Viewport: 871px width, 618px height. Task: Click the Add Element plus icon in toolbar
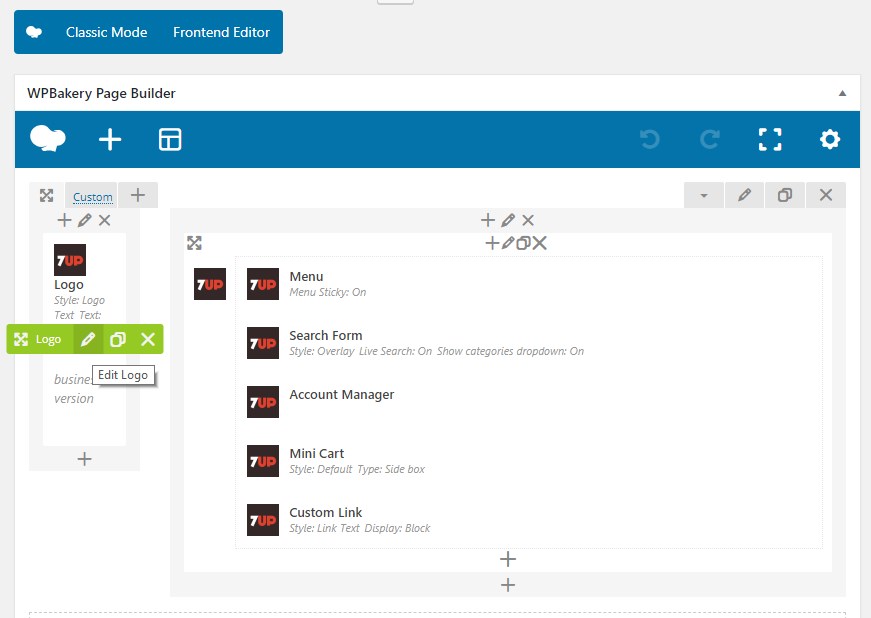click(x=110, y=140)
